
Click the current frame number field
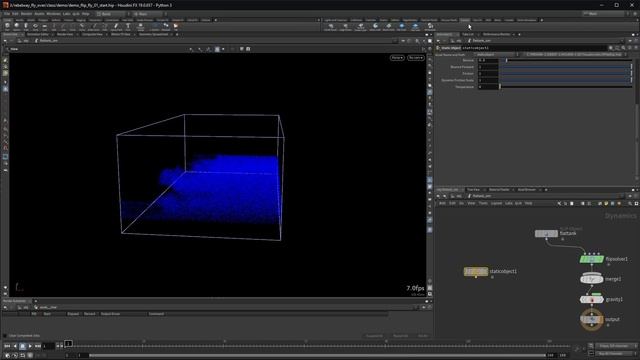(48, 346)
